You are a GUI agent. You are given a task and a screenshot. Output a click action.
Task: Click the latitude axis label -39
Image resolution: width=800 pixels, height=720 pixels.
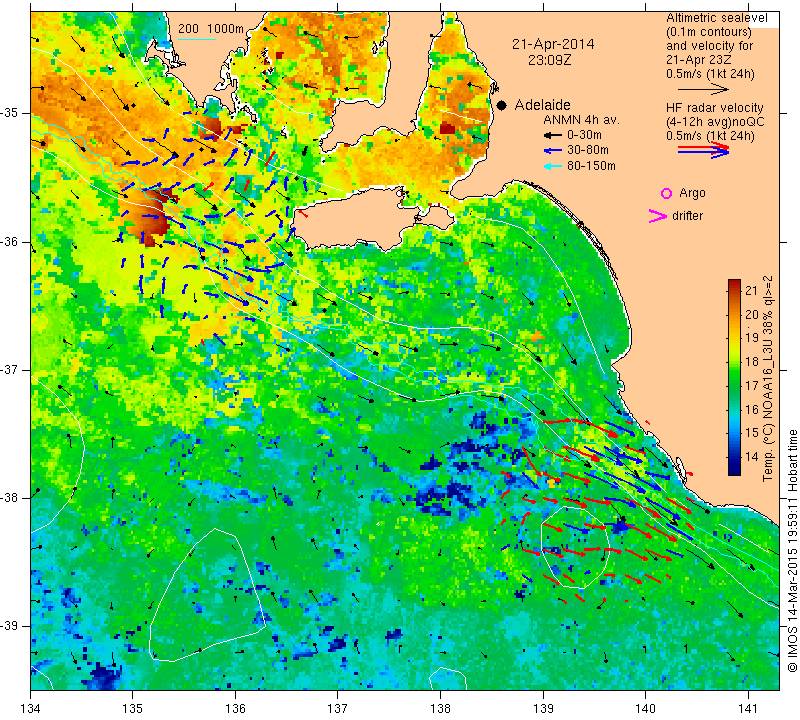pyautogui.click(x=9, y=626)
